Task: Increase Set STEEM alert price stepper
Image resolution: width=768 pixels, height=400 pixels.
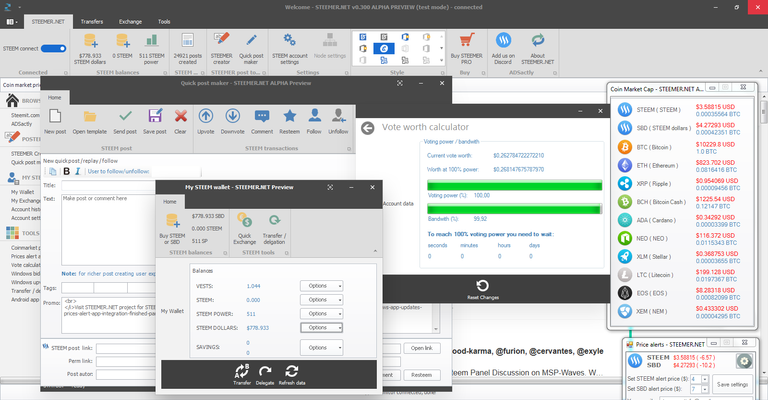Action: (x=705, y=377)
